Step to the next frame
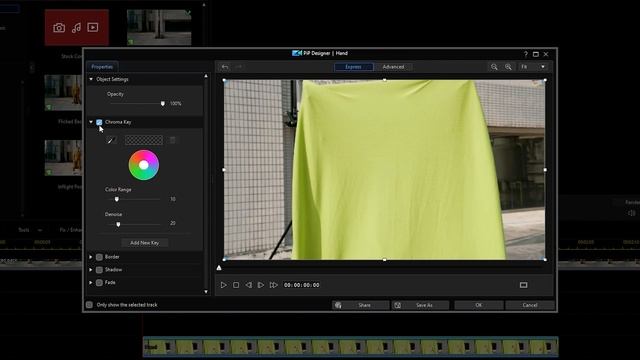This screenshot has height=360, width=640. coord(261,285)
